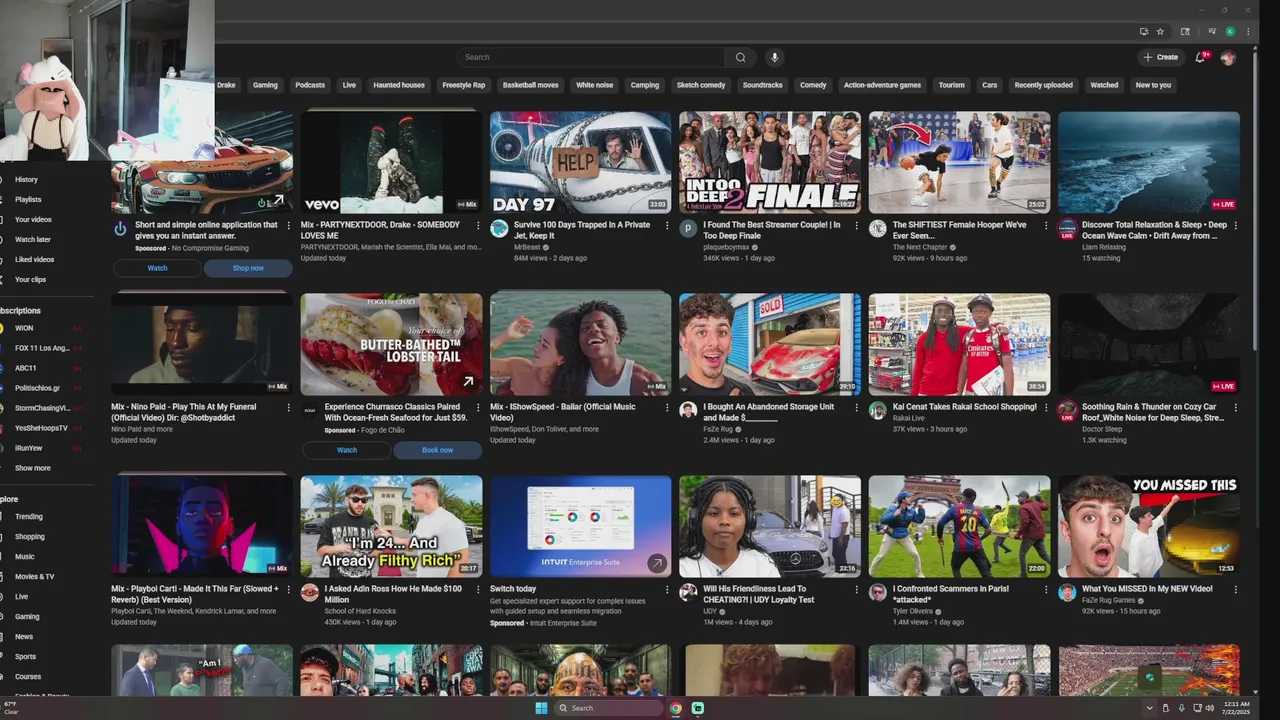Click the Windows taskbar search box
1280x720 pixels.
click(609, 708)
